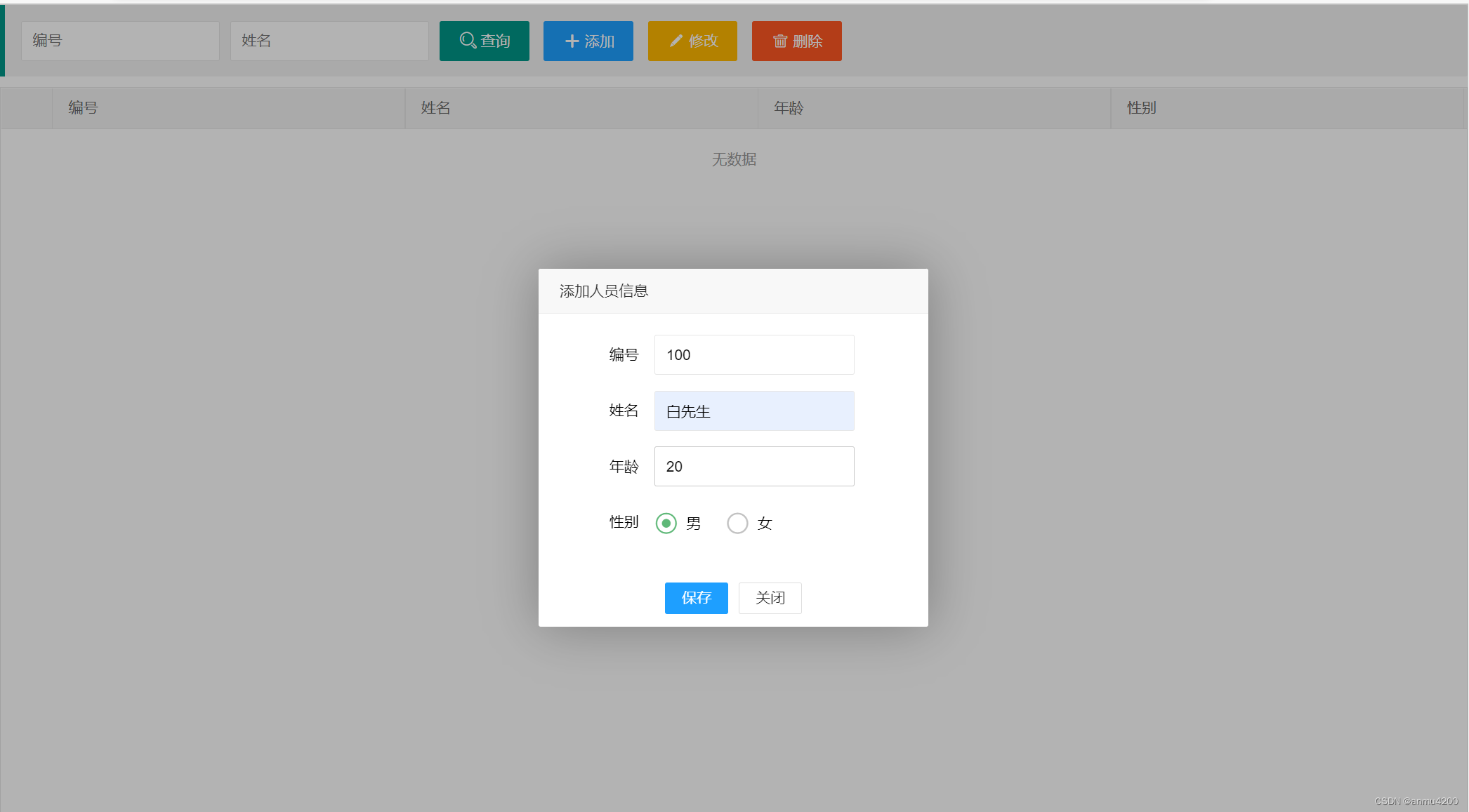Focus the 姓名 field containing 白先生
Viewport: 1469px width, 812px height.
point(754,411)
